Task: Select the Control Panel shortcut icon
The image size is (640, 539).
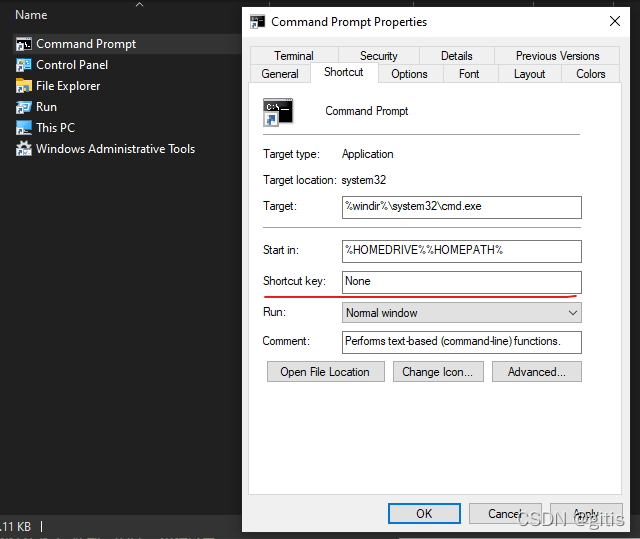Action: click(x=24, y=65)
